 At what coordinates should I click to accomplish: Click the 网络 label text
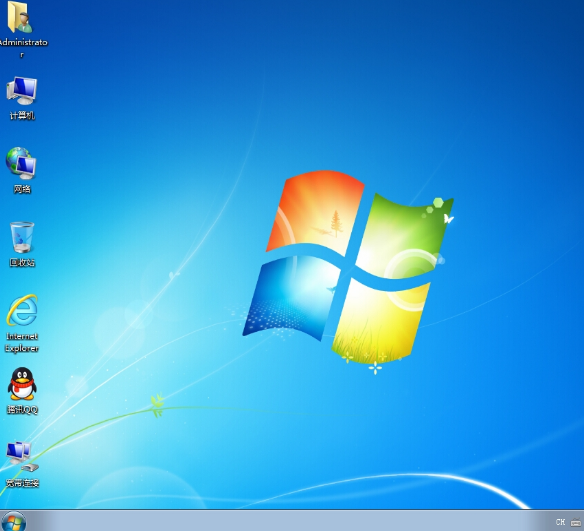tap(22, 189)
